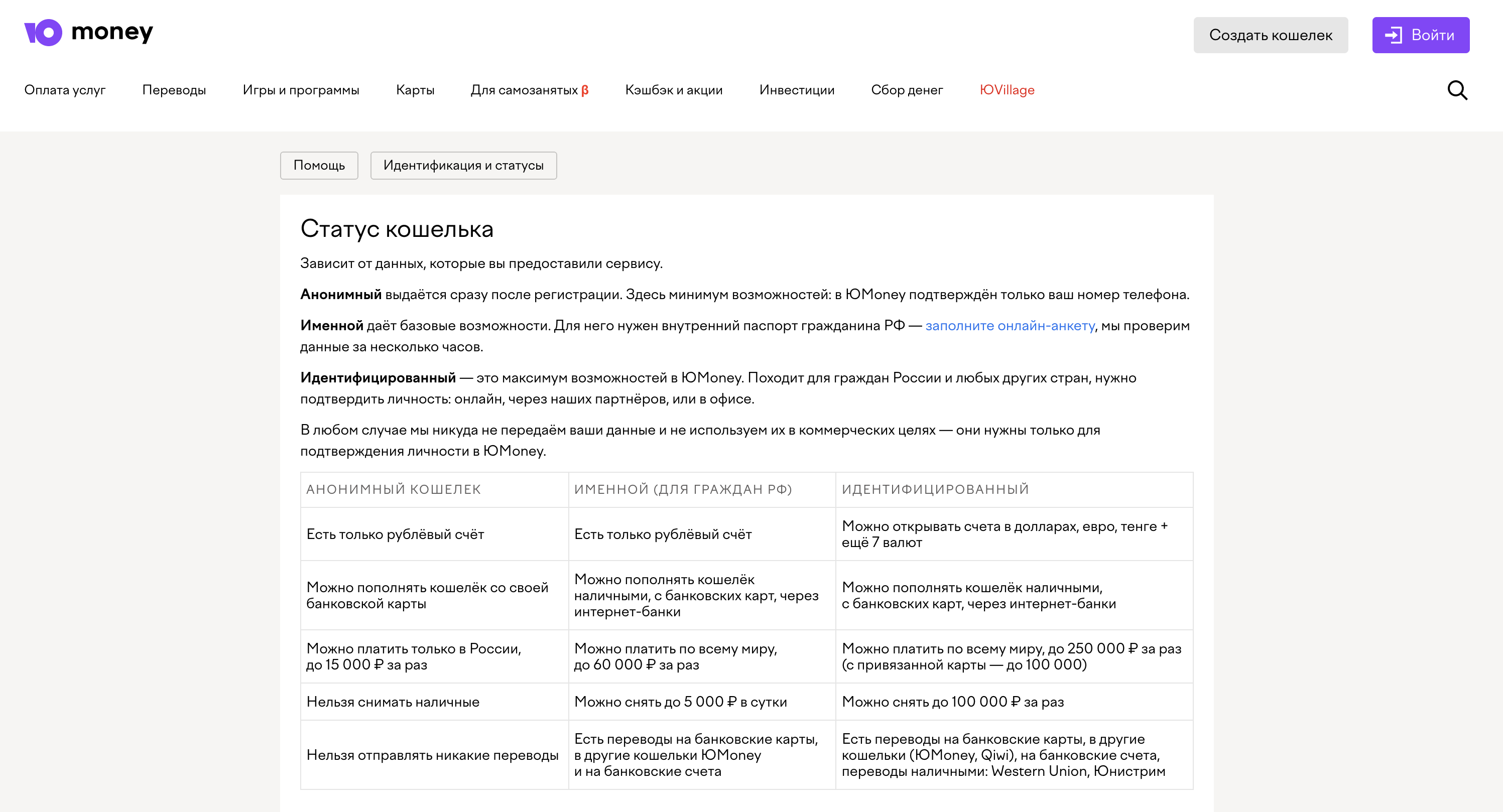The image size is (1503, 812).
Task: Click the bold word 'Идентифицированный' in the paragraph
Action: tap(378, 378)
